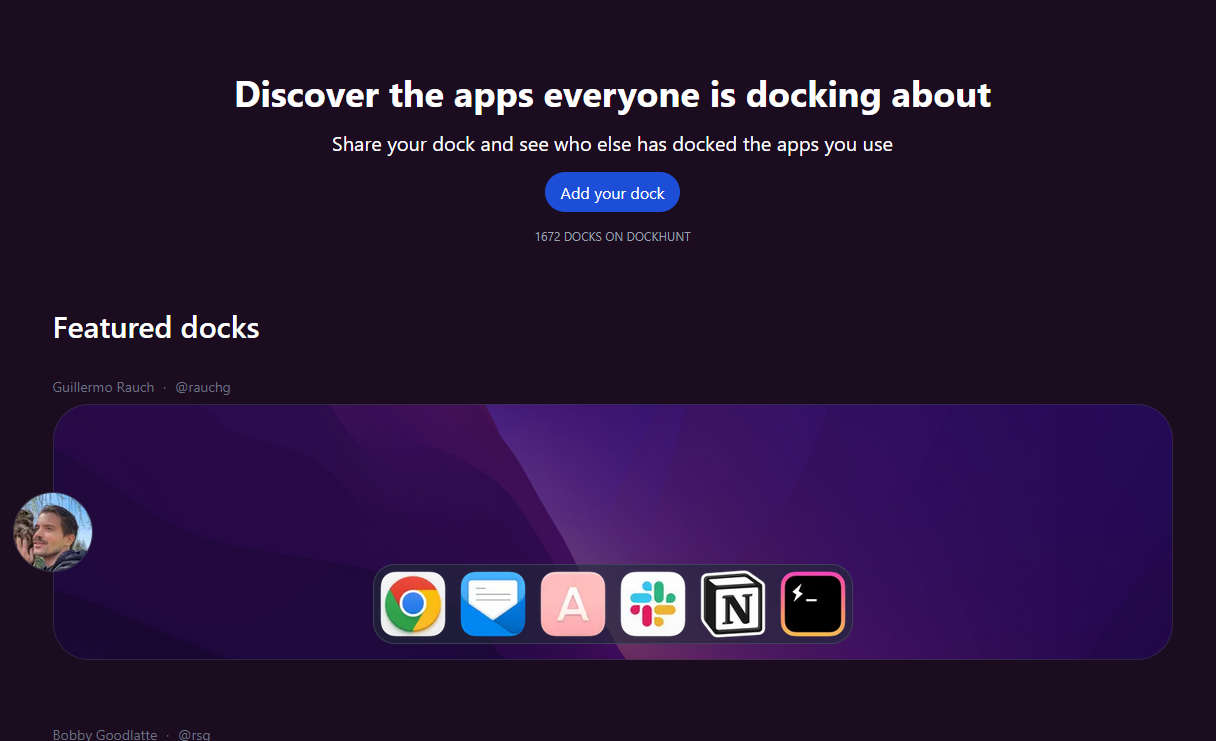Select the pink letter A app icon
This screenshot has width=1216, height=741.
pyautogui.click(x=573, y=604)
